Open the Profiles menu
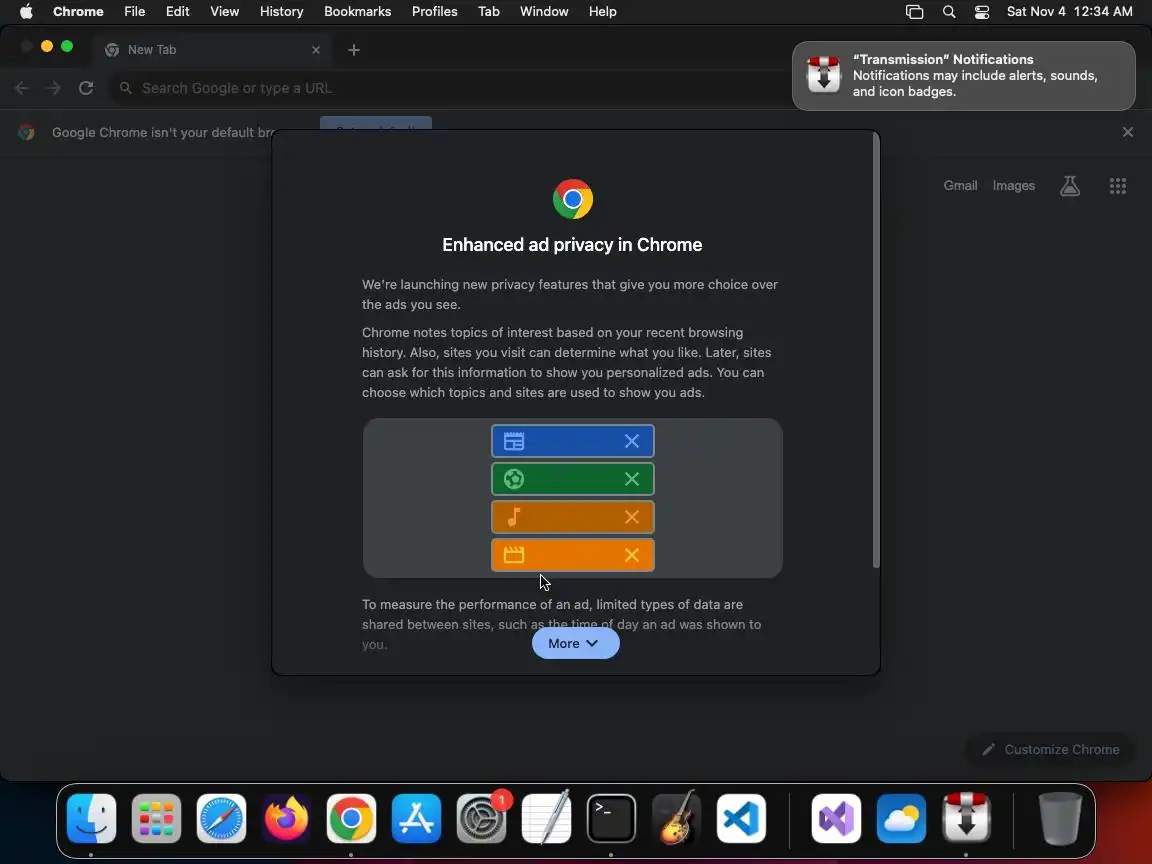 434,11
